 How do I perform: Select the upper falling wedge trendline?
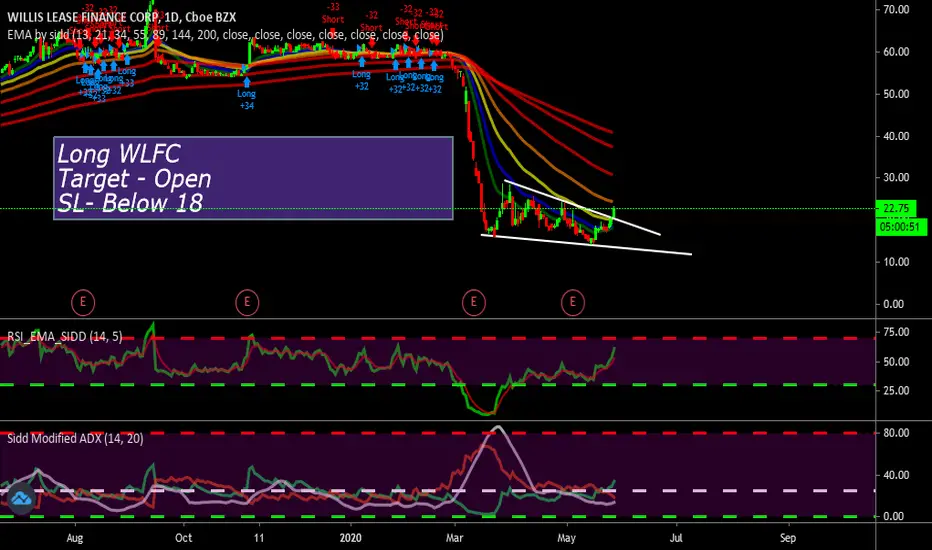click(582, 208)
